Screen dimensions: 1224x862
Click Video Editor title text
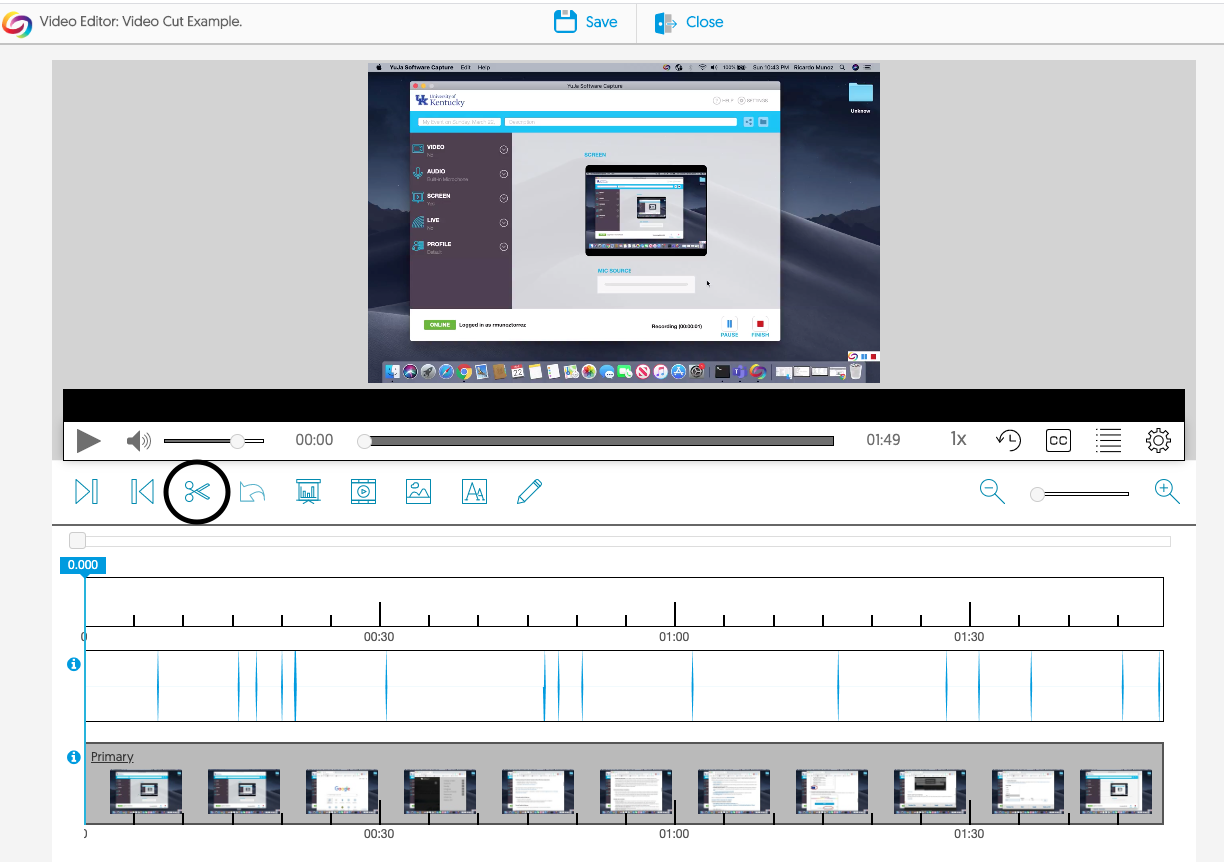(140, 21)
